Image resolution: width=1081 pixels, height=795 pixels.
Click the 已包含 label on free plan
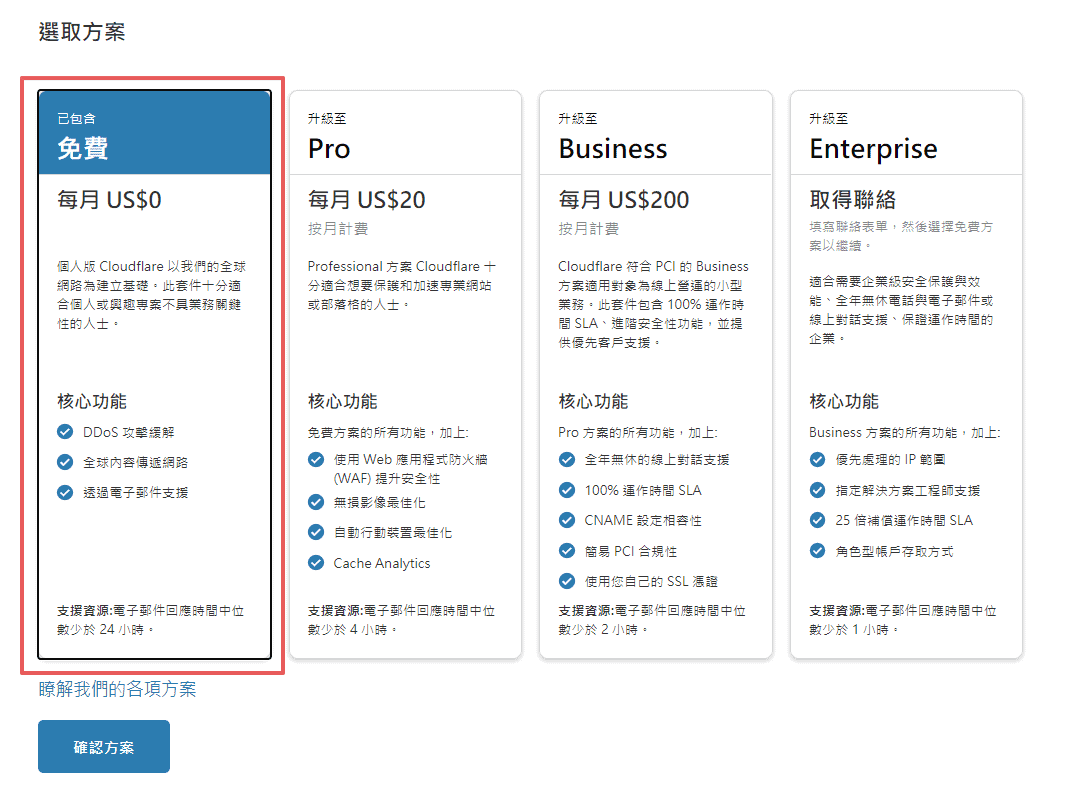pos(76,119)
